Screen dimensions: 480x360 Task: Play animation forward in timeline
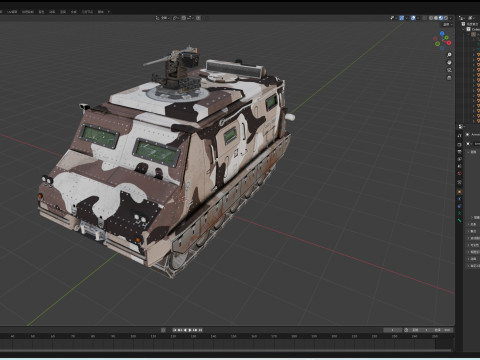190,330
